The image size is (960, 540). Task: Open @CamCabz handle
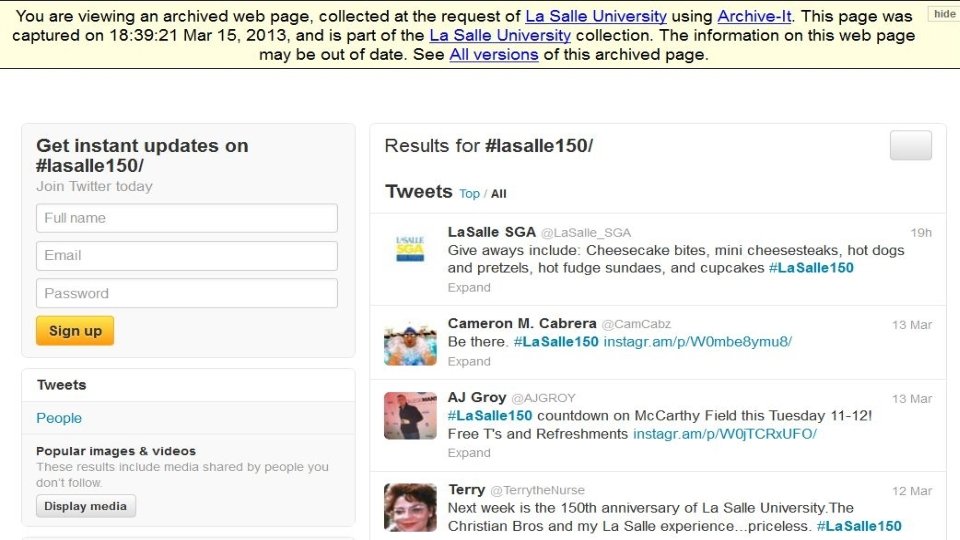[636, 324]
